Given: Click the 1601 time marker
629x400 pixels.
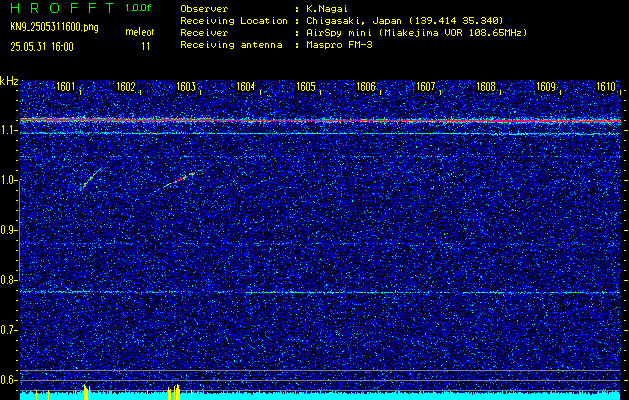Looking at the screenshot, I should [65, 87].
